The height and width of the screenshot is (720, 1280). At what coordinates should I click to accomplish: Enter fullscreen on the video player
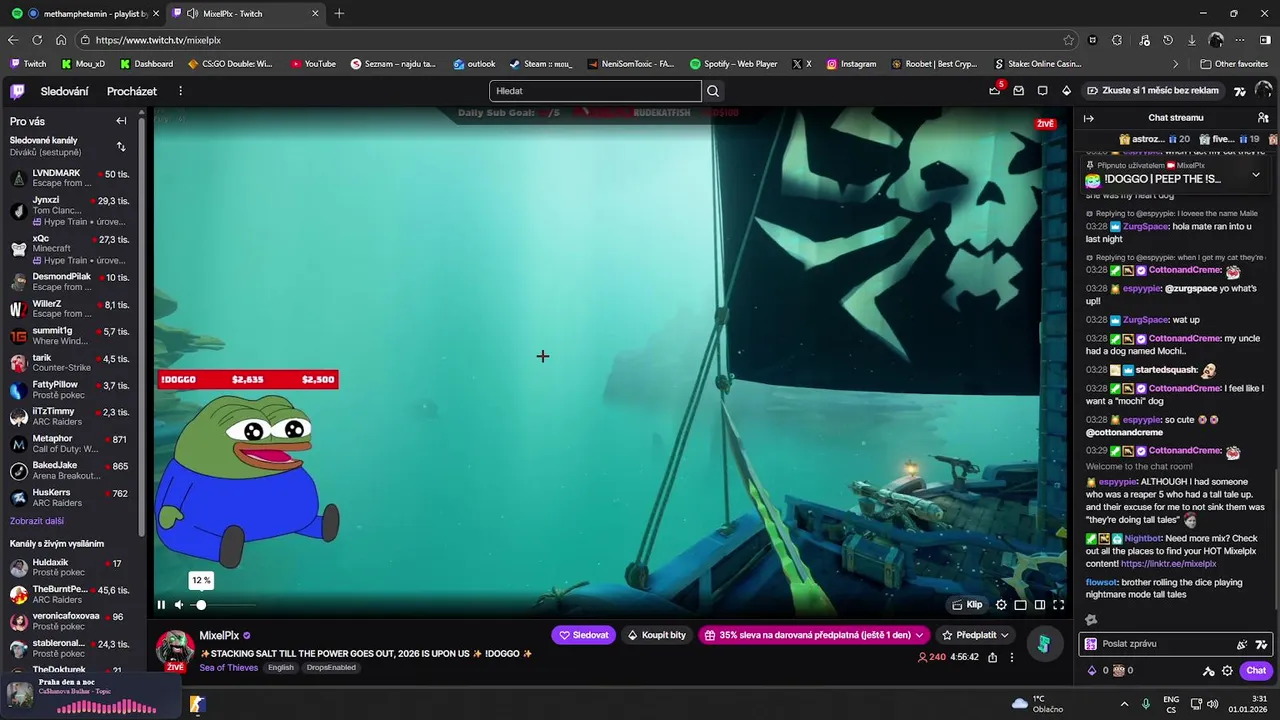point(1059,605)
